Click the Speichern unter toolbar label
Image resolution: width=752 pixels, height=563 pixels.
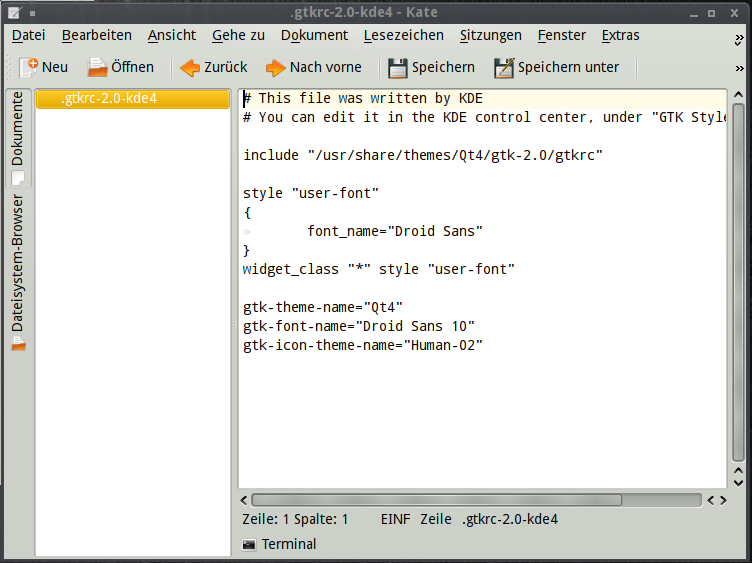[568, 68]
